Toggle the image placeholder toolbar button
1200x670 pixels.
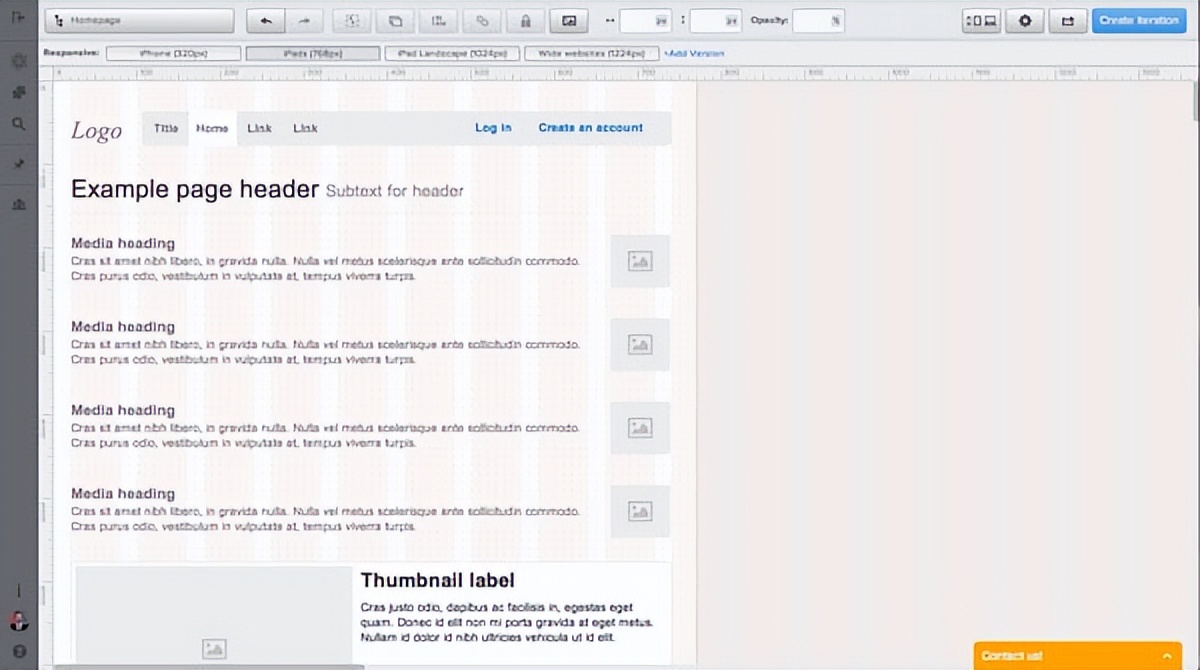point(569,20)
